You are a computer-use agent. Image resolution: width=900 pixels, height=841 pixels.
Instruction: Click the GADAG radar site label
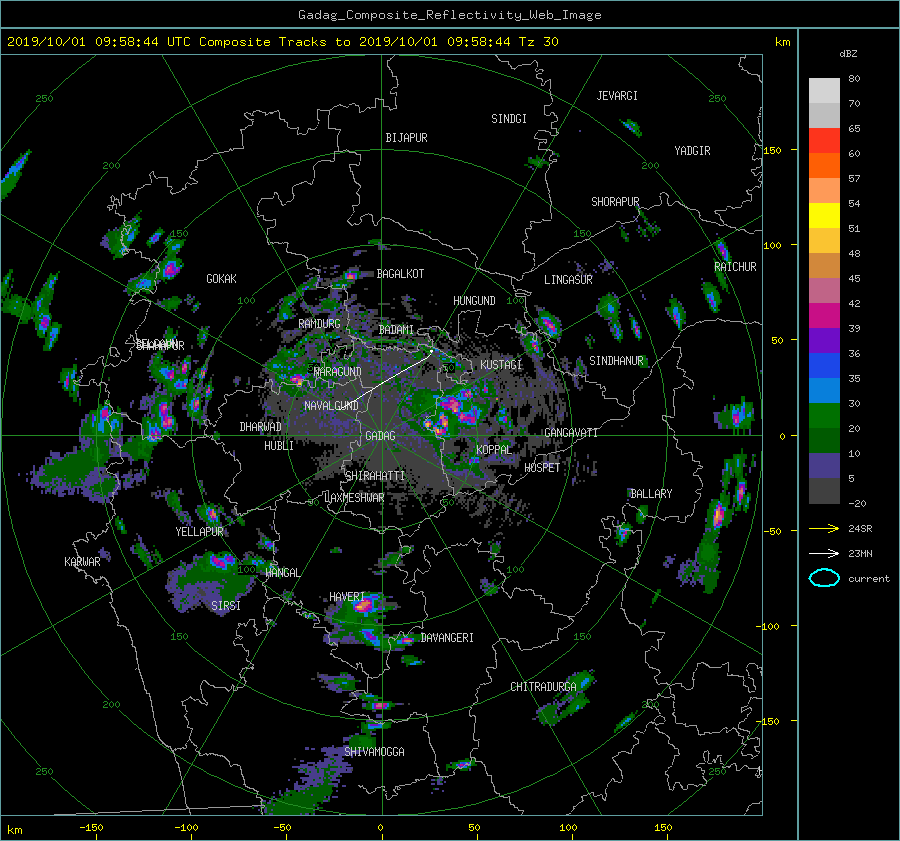(x=381, y=436)
